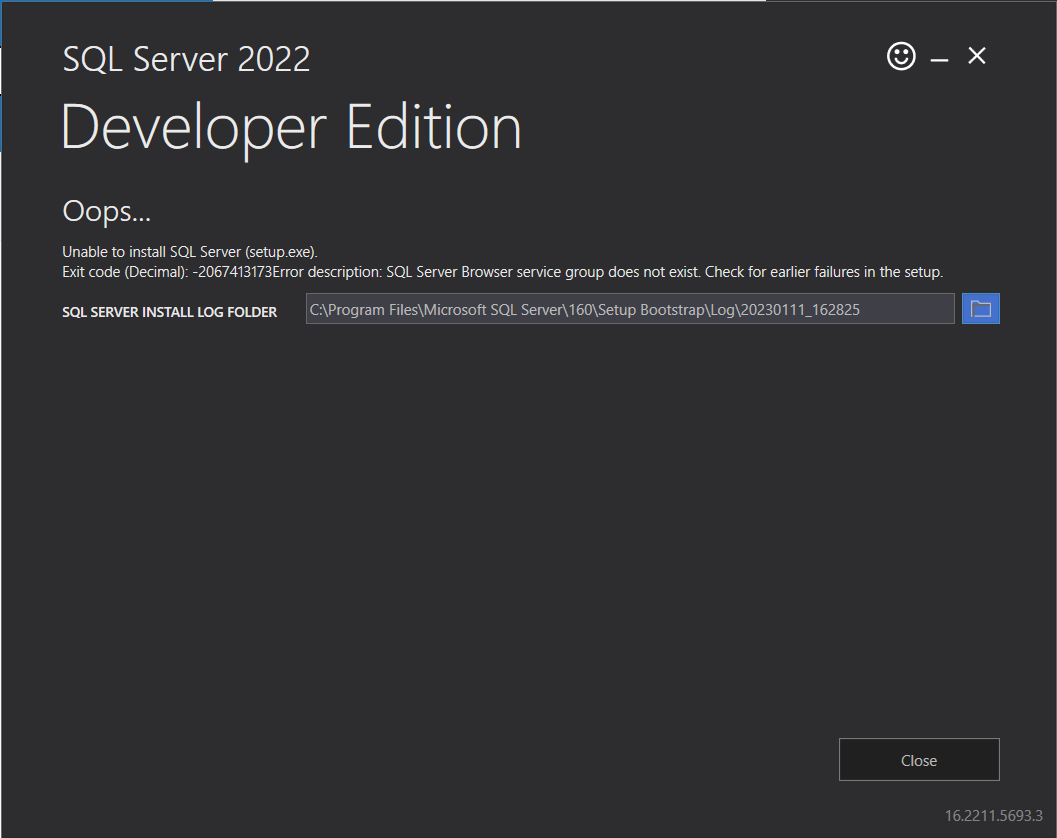
Task: Click the smiley feedback icon
Action: pyautogui.click(x=901, y=56)
